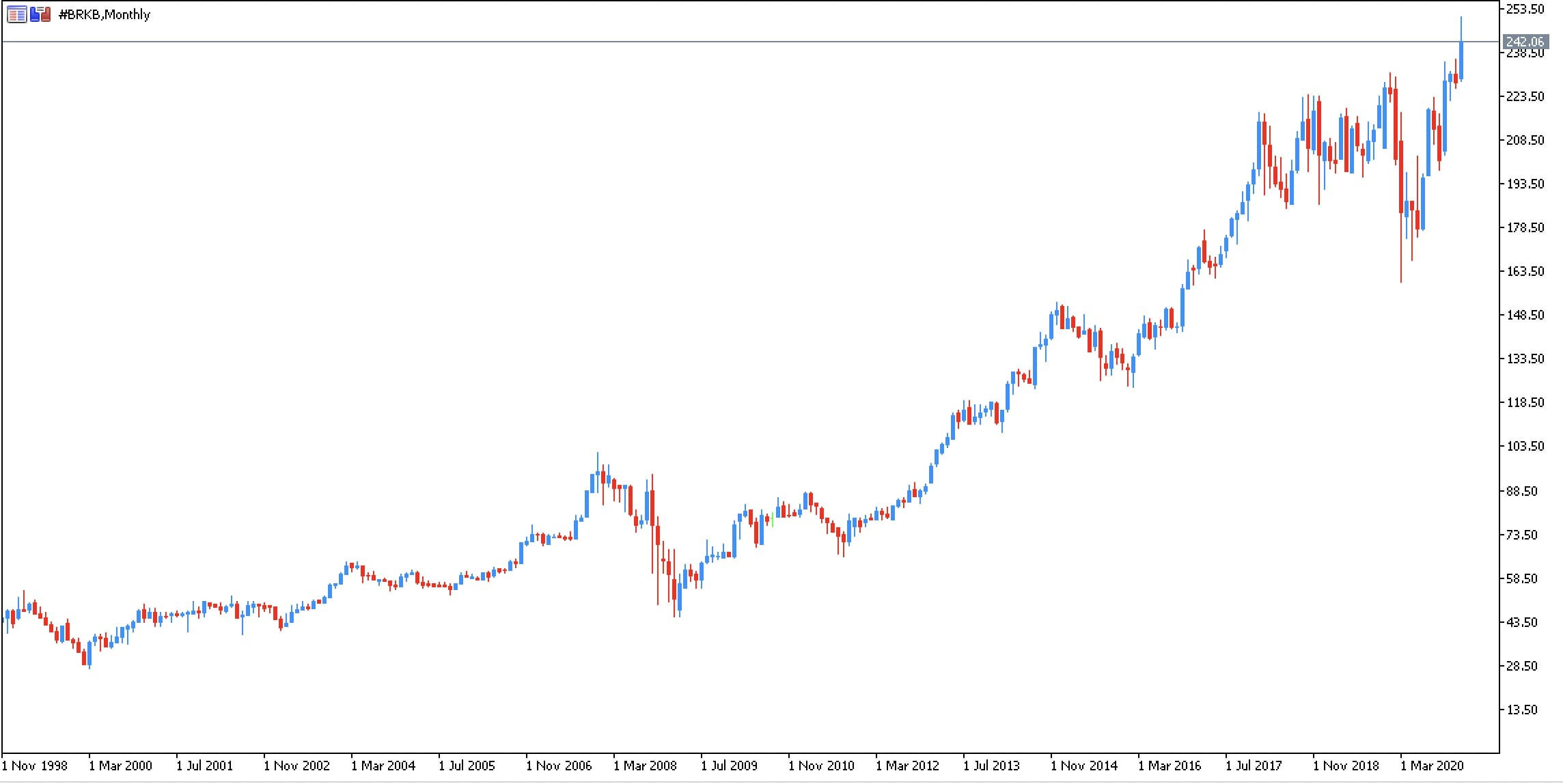The image size is (1563, 784).
Task: Click the 148.50 price scale label
Action: coord(1524,315)
